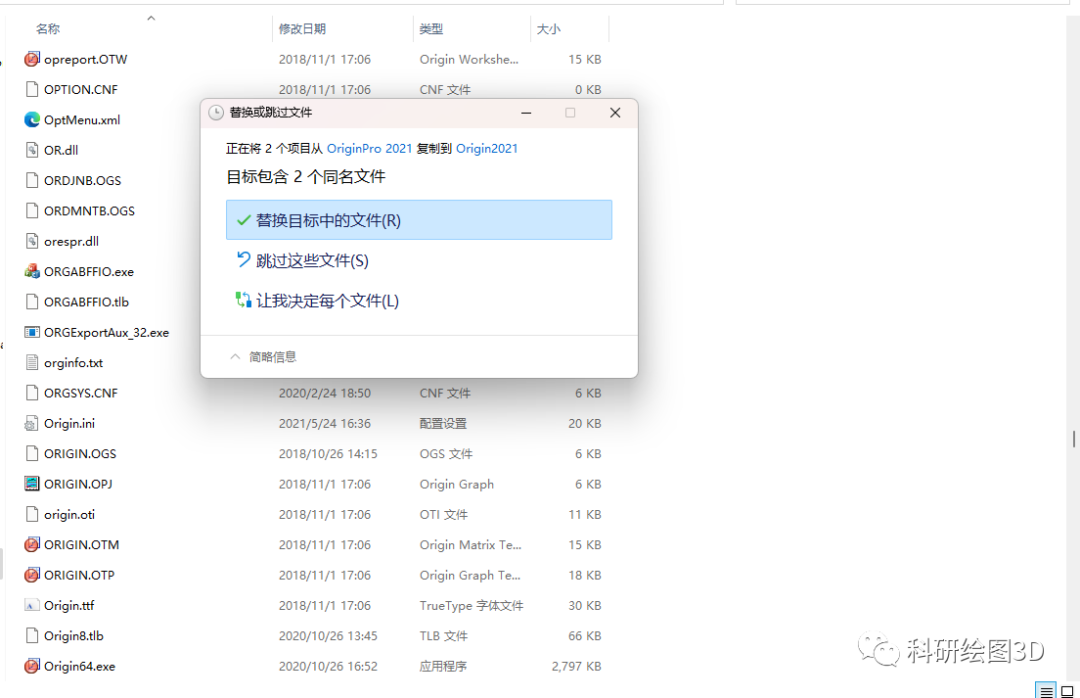Click the OptMenu.xml Edge icon
This screenshot has height=698, width=1080.
point(32,120)
